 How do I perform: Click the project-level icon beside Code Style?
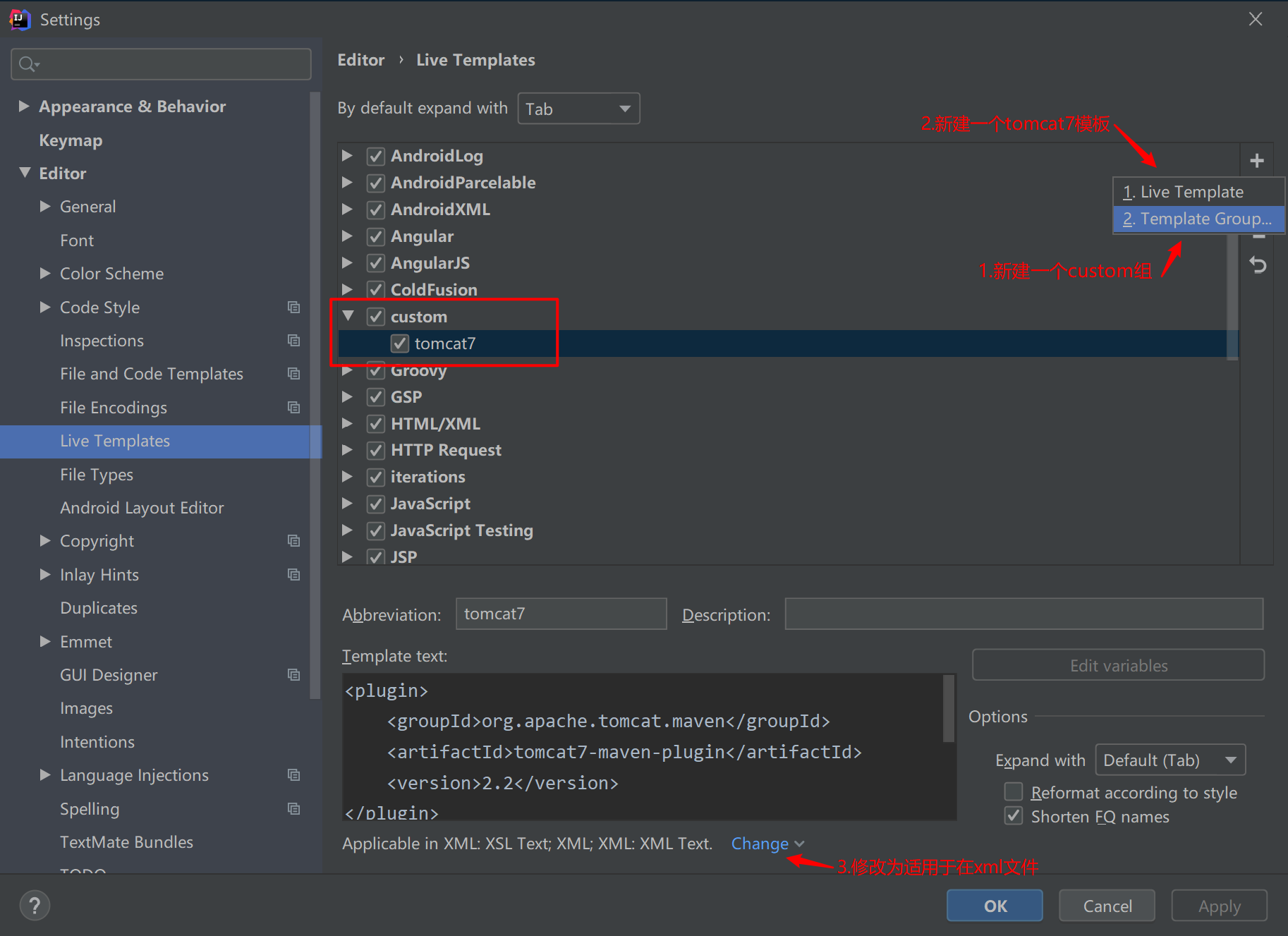[293, 308]
